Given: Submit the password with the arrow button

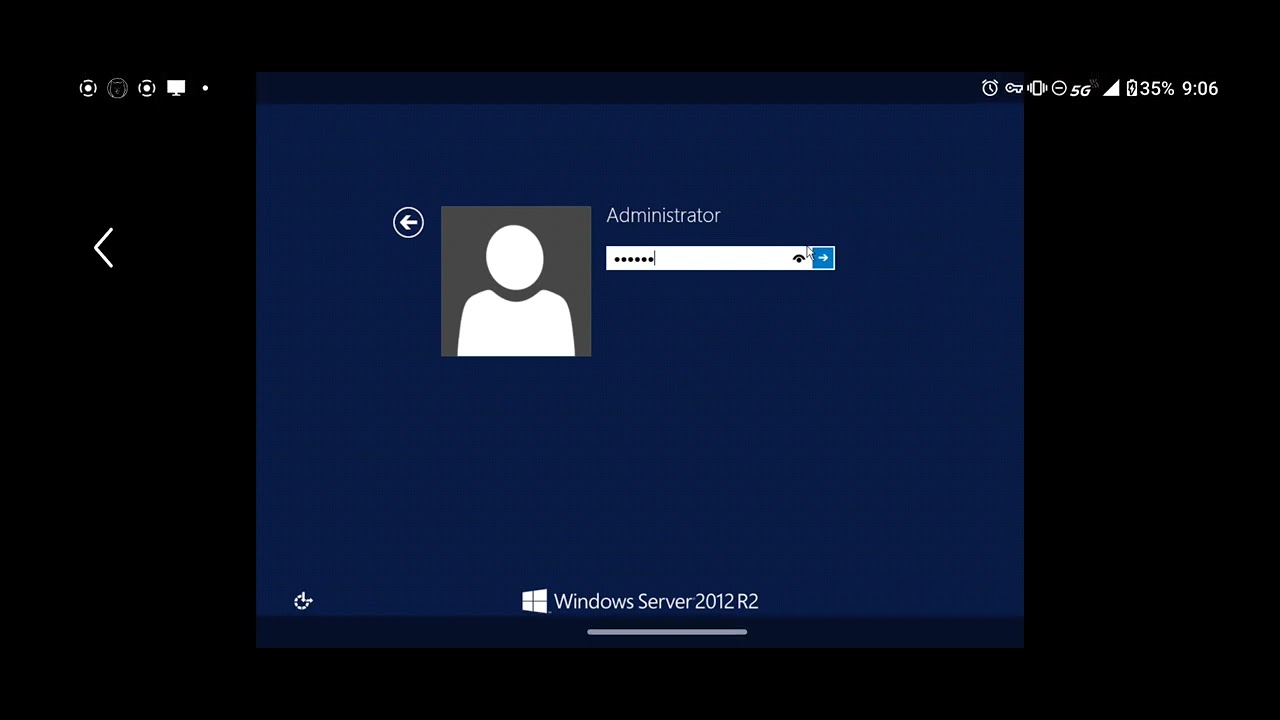Looking at the screenshot, I should pyautogui.click(x=823, y=258).
